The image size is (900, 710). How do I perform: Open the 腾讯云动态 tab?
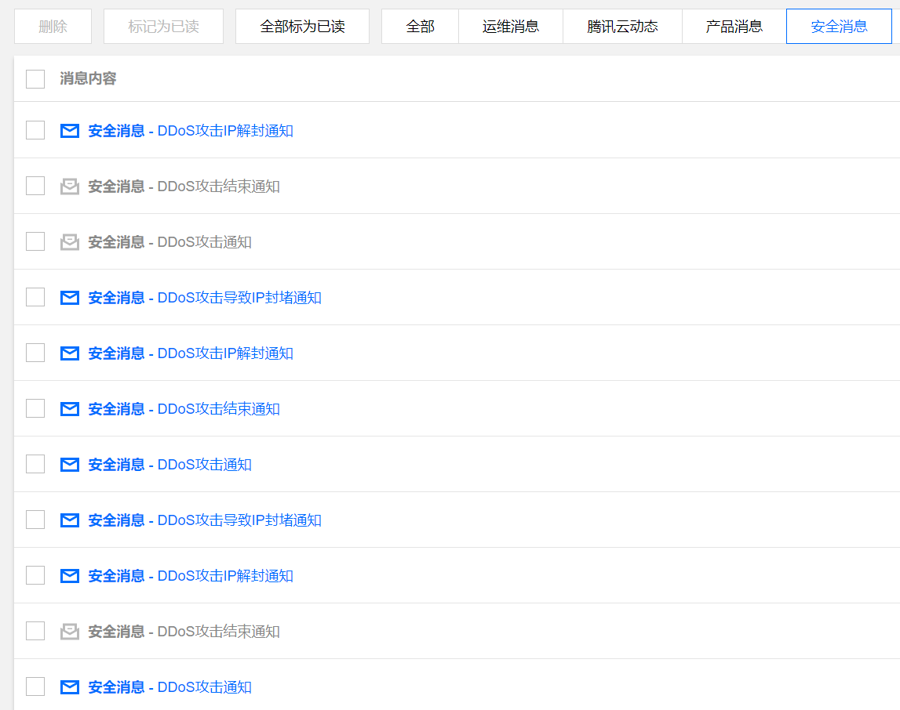pyautogui.click(x=622, y=27)
